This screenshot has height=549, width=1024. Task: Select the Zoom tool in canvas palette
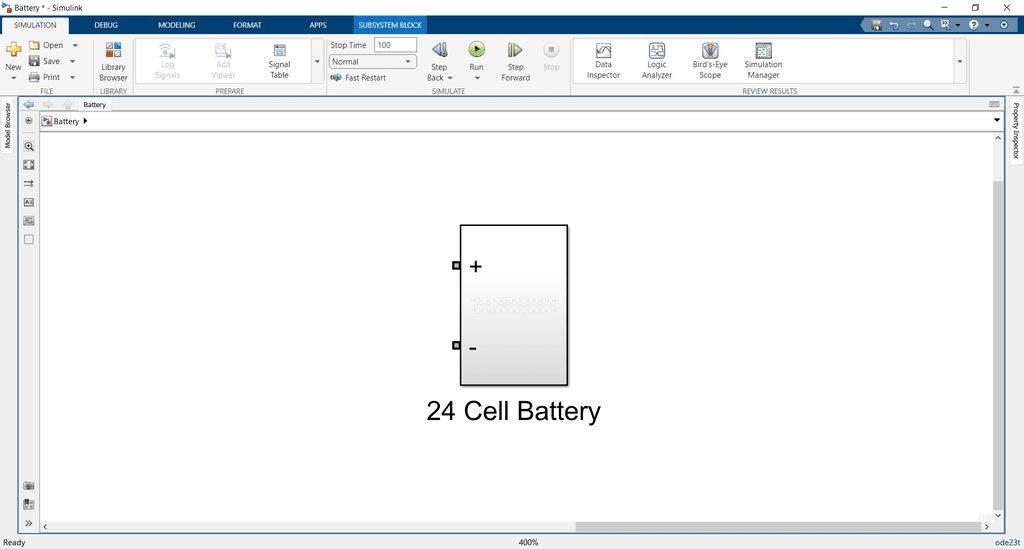tap(29, 146)
